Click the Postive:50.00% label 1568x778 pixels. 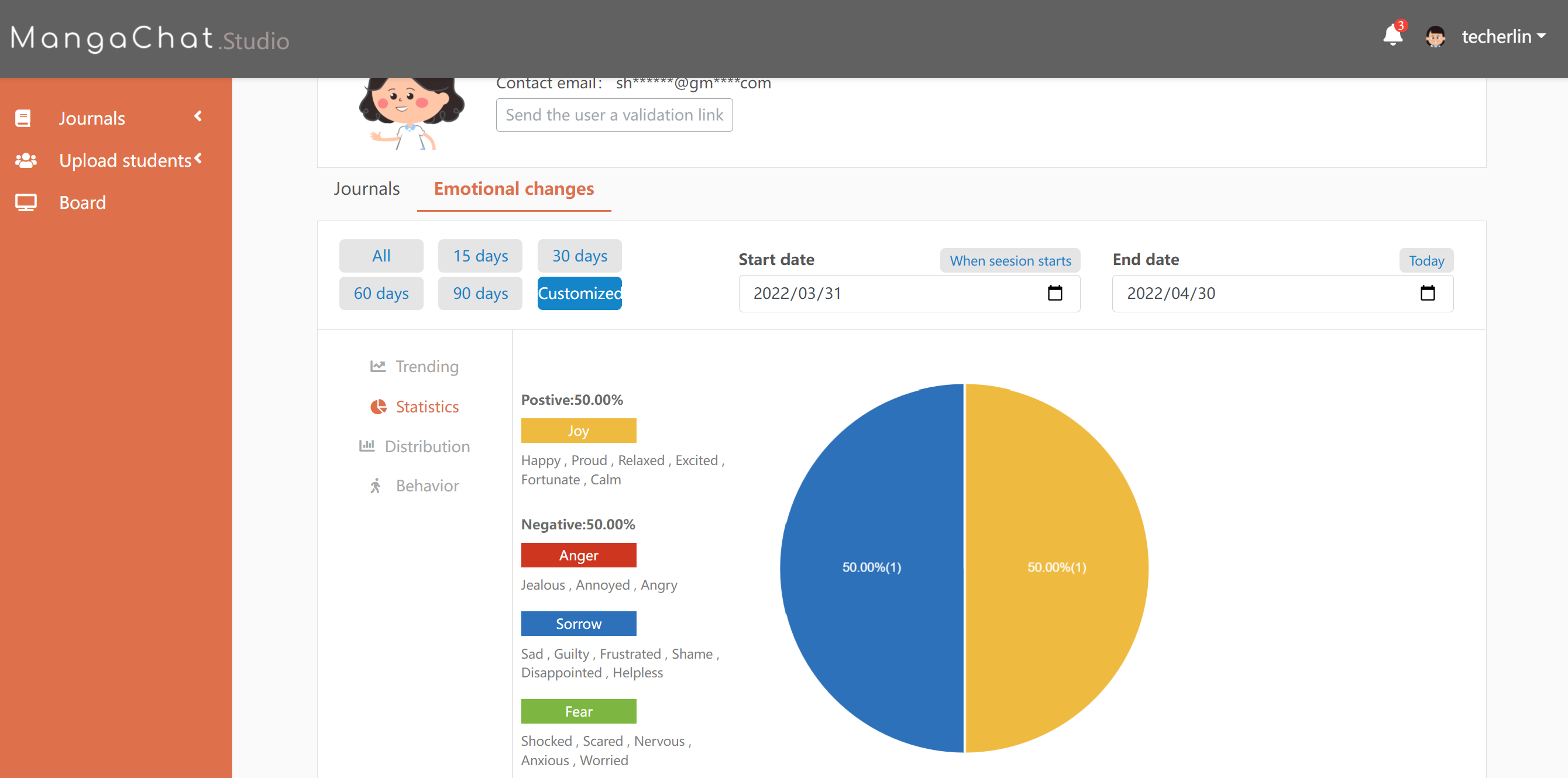[x=572, y=400]
